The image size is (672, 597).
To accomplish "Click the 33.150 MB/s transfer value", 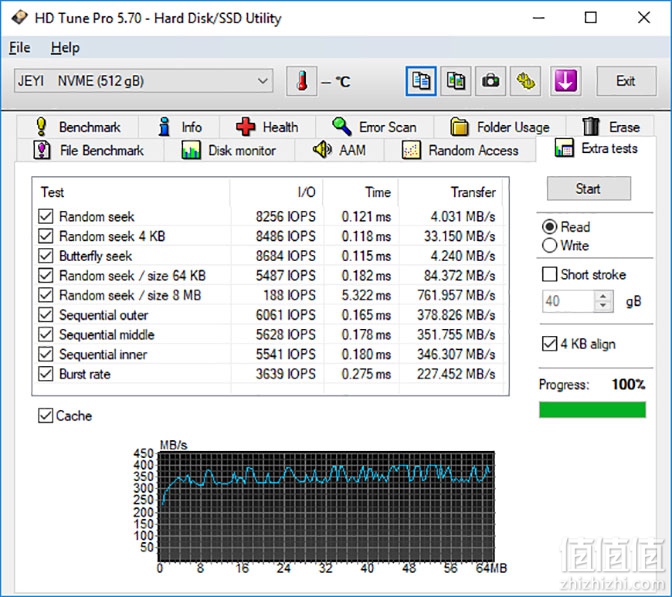I will coord(460,236).
